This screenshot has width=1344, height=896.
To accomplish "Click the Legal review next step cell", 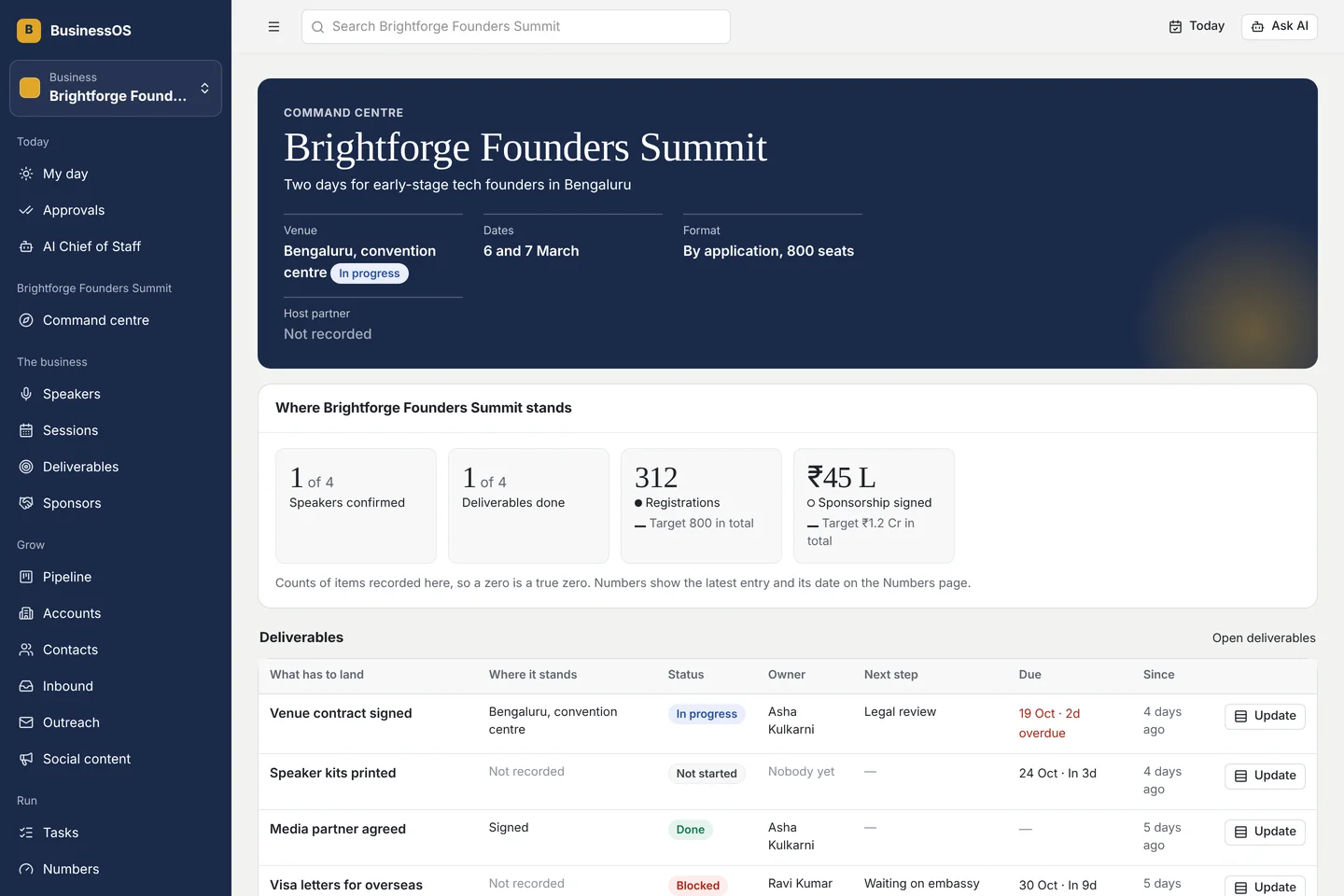I will point(900,712).
